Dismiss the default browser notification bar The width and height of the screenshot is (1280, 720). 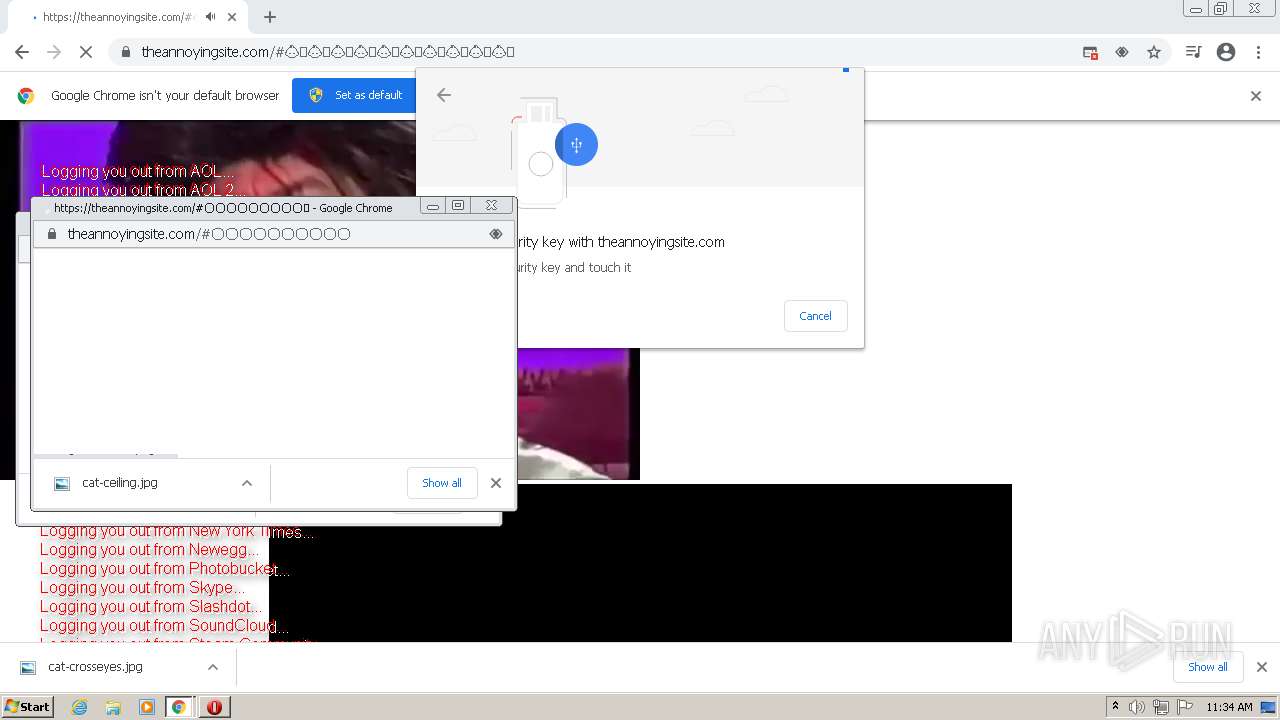coord(1256,96)
